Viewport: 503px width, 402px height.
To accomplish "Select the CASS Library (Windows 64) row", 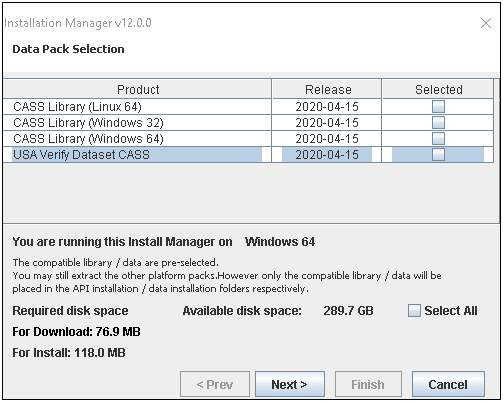I will pos(248,139).
